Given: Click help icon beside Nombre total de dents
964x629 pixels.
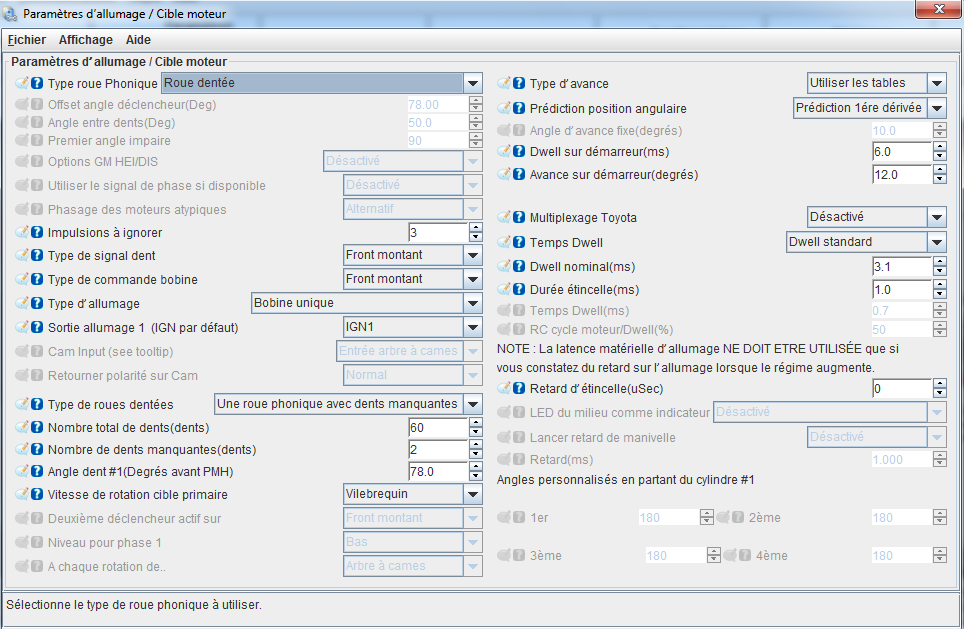Looking at the screenshot, I should click(37, 428).
